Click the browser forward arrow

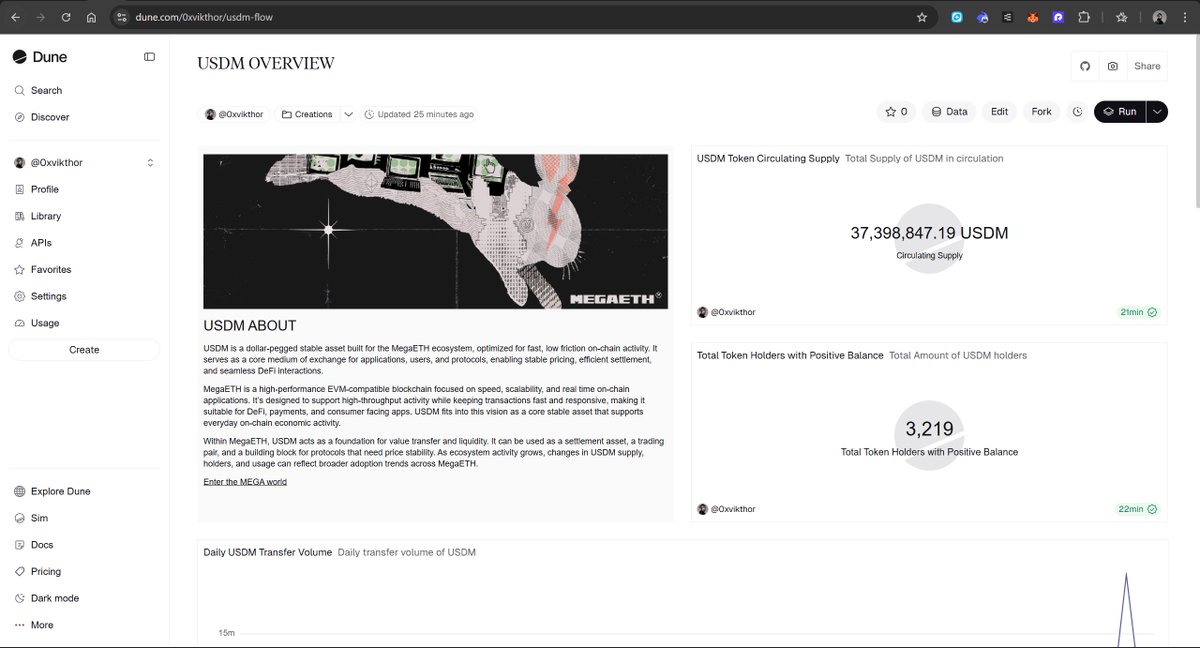40,17
